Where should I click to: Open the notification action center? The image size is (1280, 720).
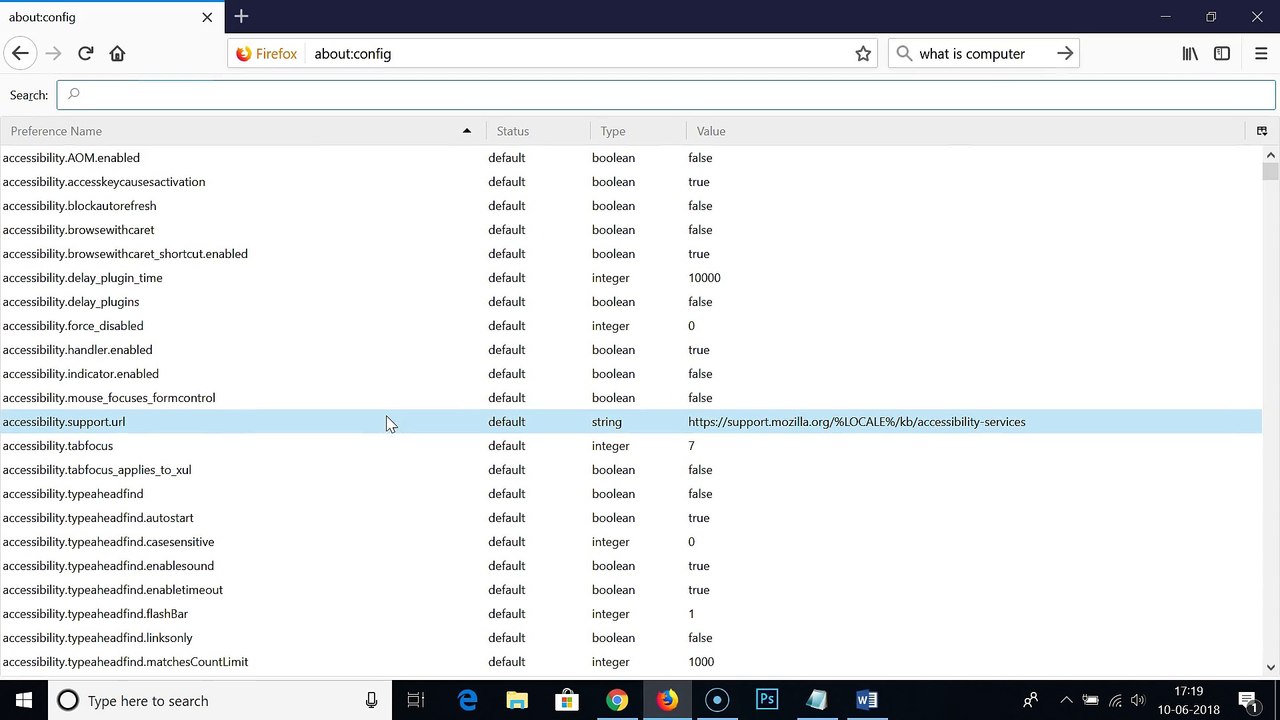coord(1248,700)
